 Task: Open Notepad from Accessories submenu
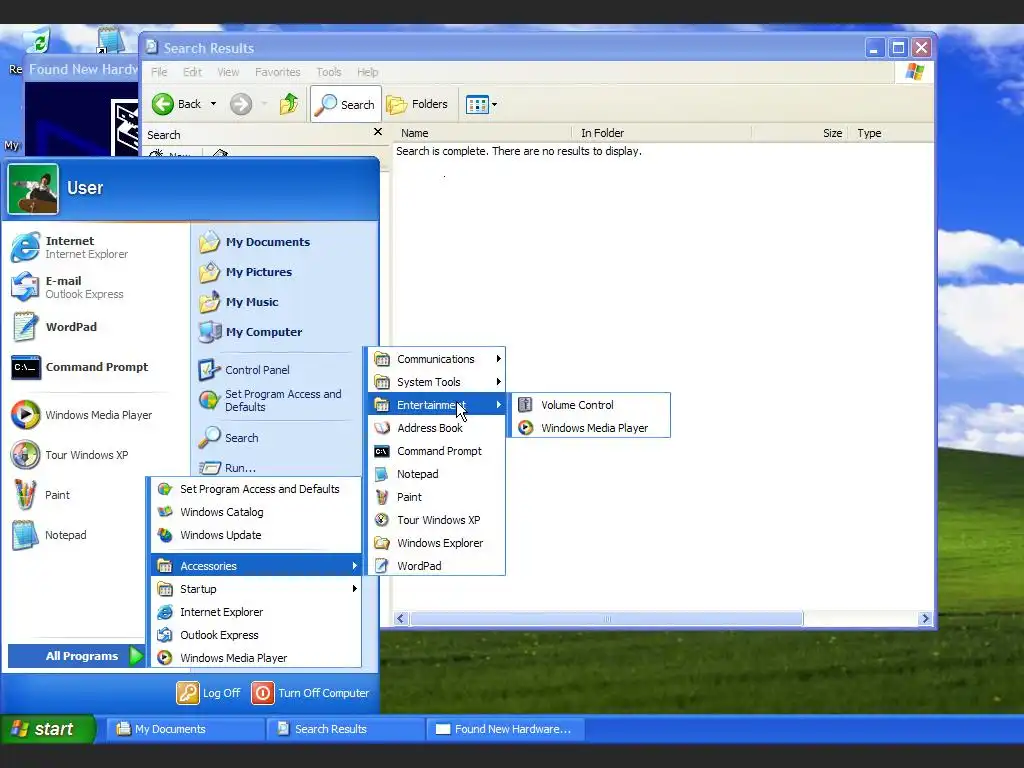coord(436,474)
